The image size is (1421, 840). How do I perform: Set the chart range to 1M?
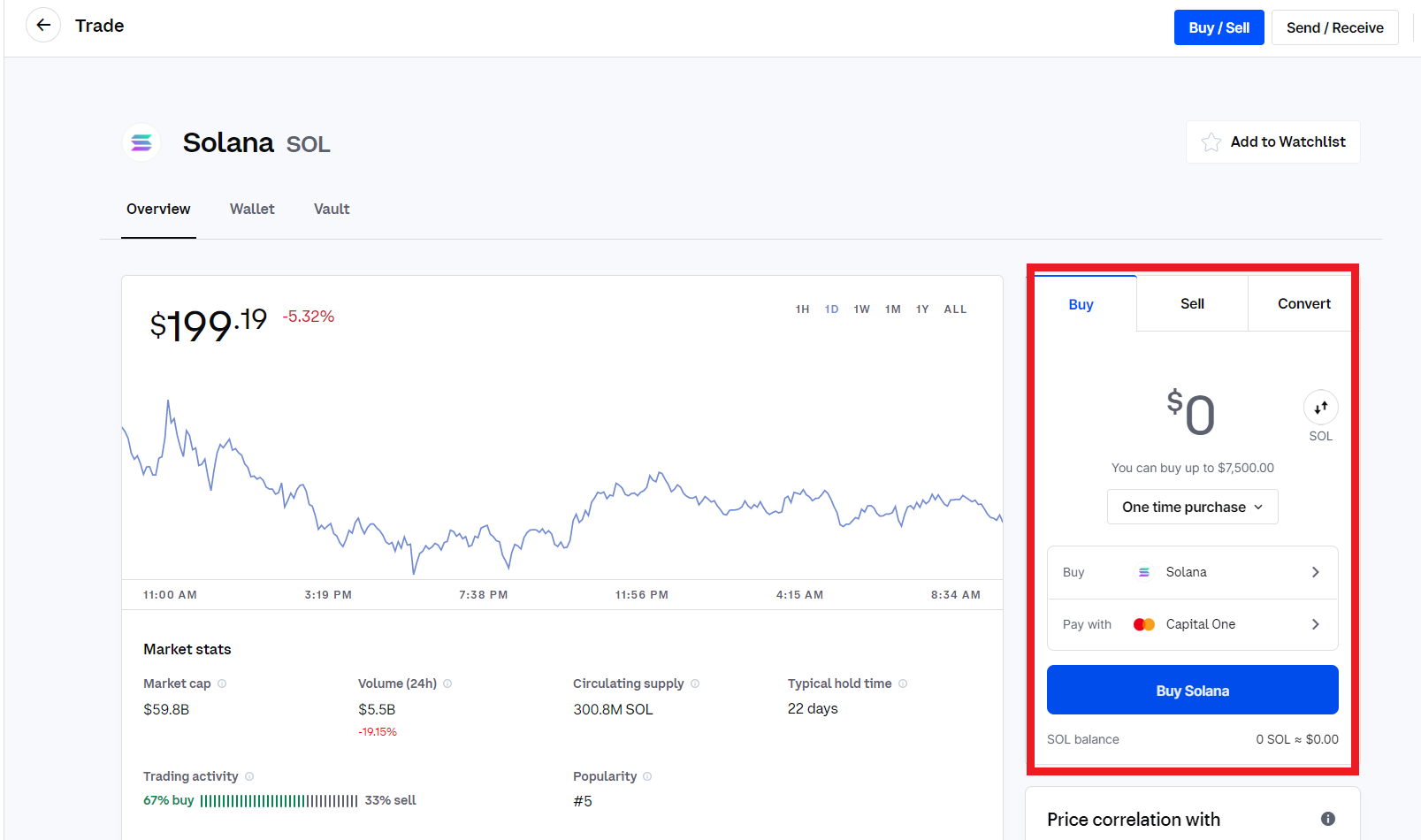pyautogui.click(x=893, y=309)
